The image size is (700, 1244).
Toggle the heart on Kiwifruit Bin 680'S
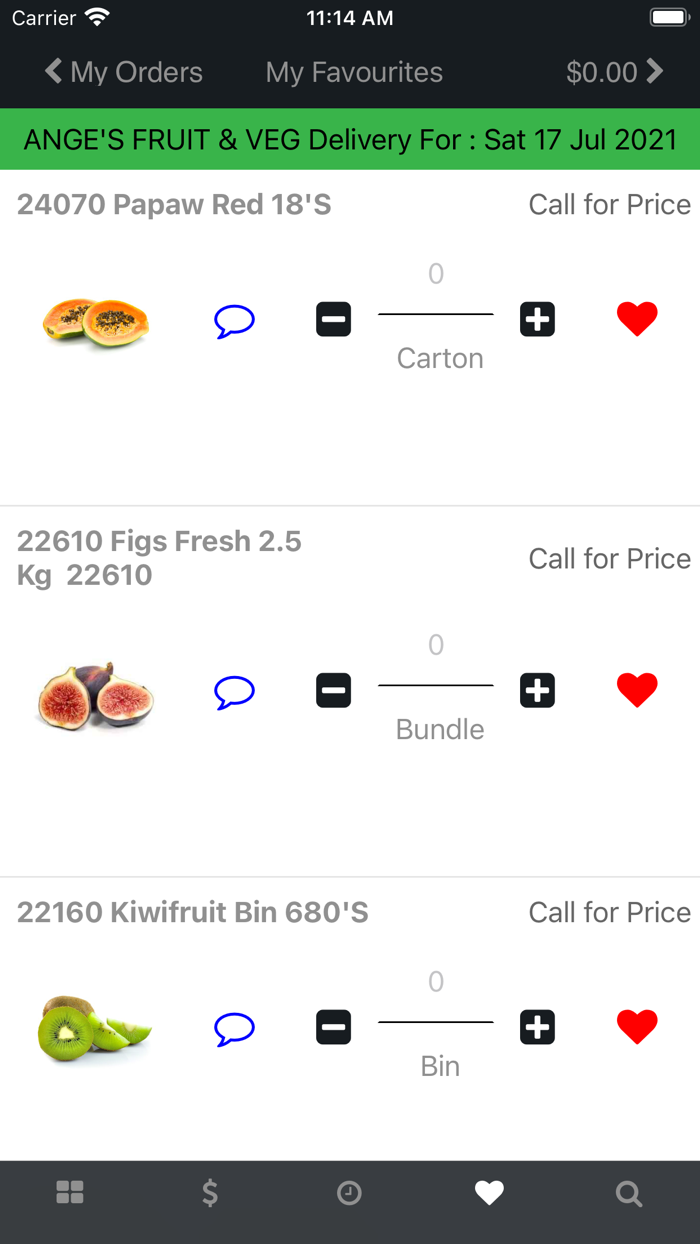pos(637,1025)
